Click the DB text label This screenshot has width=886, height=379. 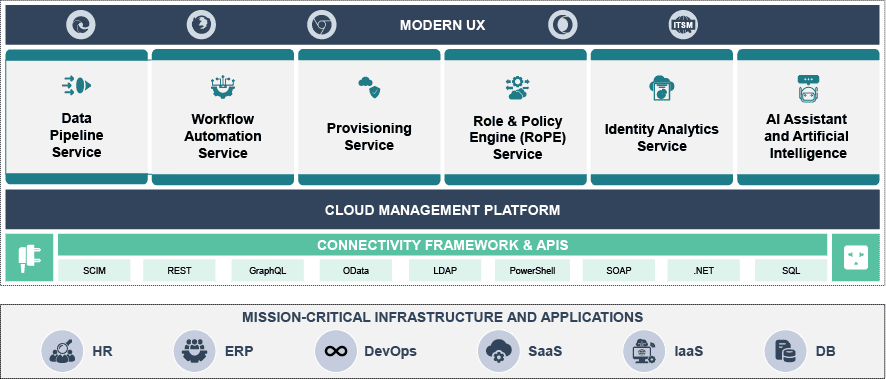click(x=825, y=351)
